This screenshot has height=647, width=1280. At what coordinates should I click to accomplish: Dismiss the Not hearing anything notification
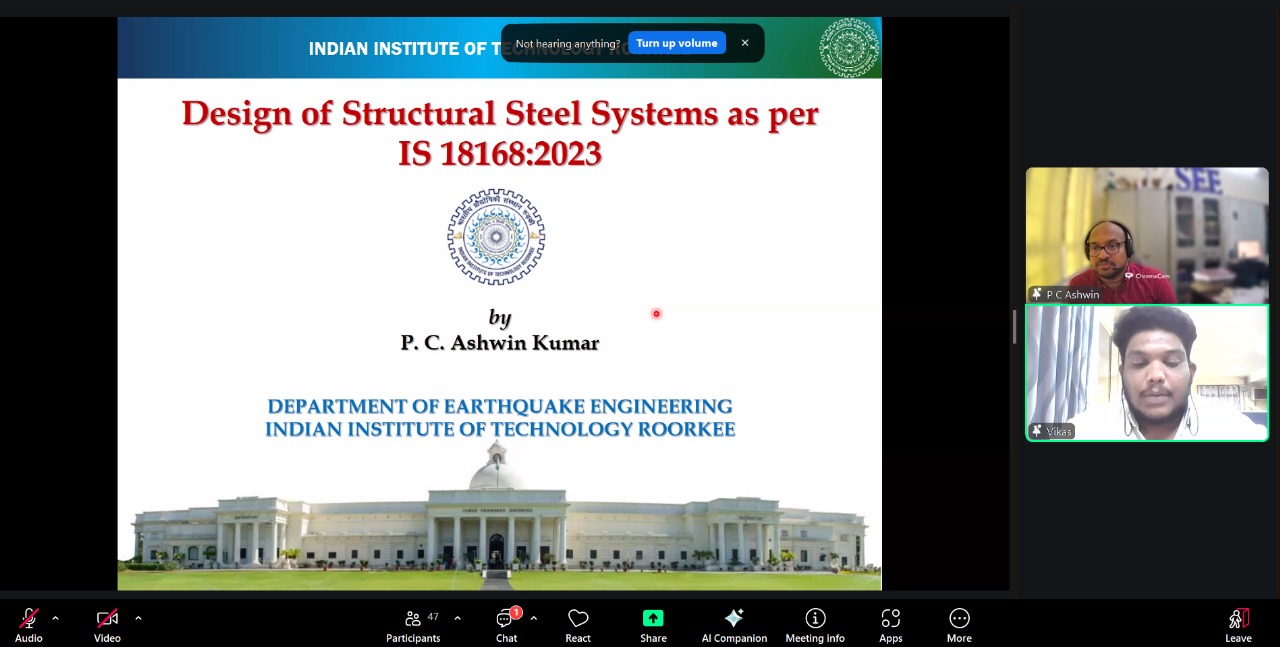(745, 43)
